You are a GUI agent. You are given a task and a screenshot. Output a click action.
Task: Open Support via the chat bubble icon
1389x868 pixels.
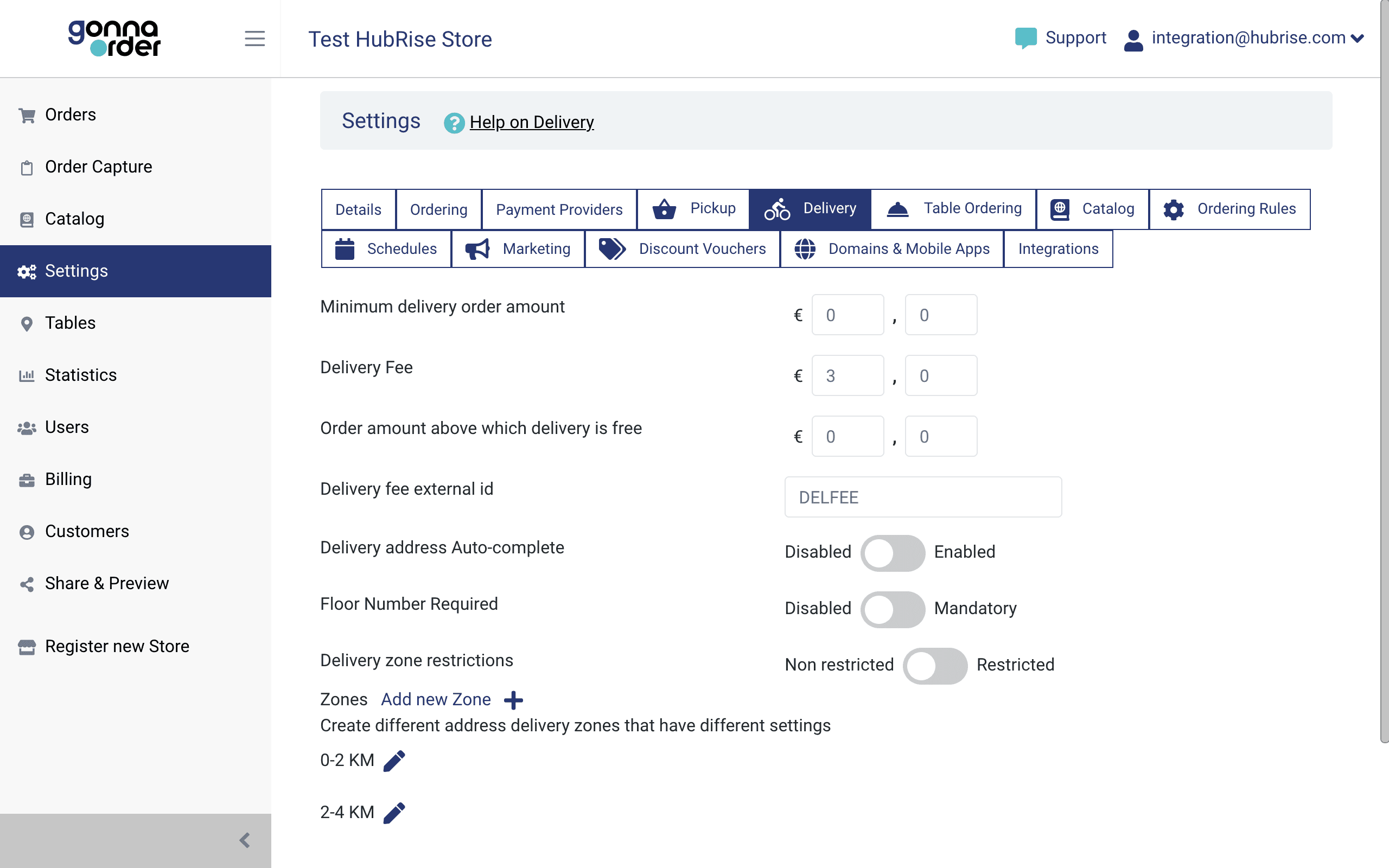pyautogui.click(x=1025, y=37)
